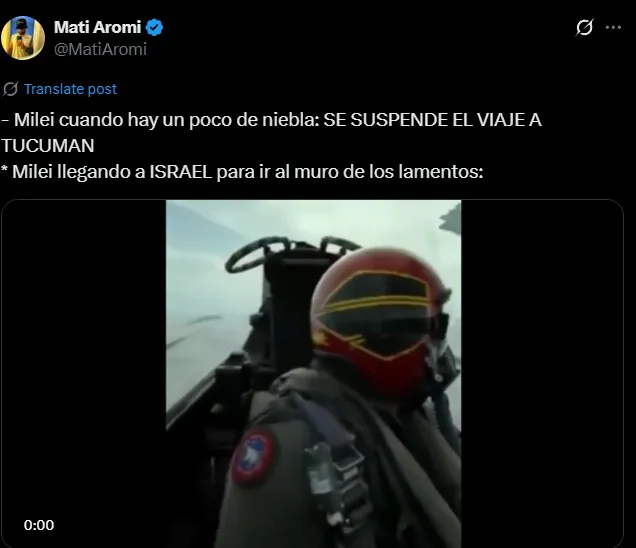
Task: Click the 0:00 video timestamp
Action: [x=39, y=525]
